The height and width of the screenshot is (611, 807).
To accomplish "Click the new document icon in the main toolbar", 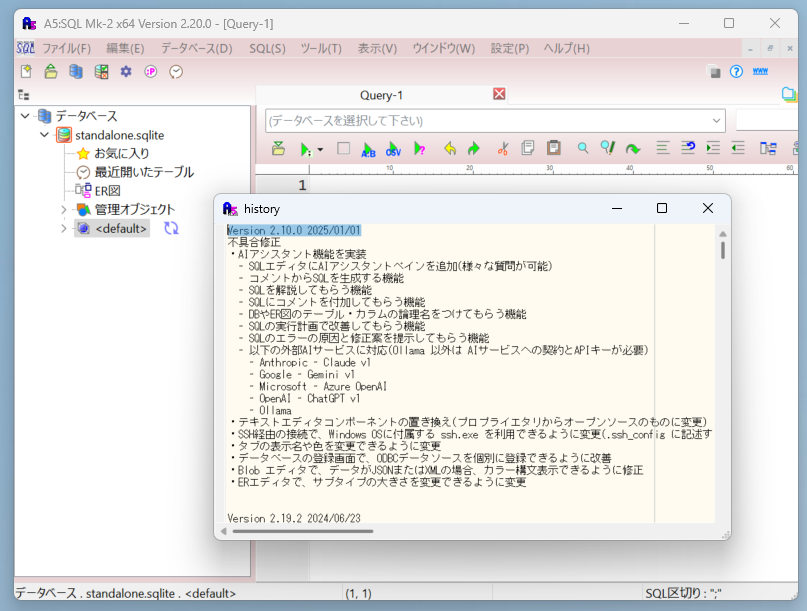I will (x=27, y=71).
